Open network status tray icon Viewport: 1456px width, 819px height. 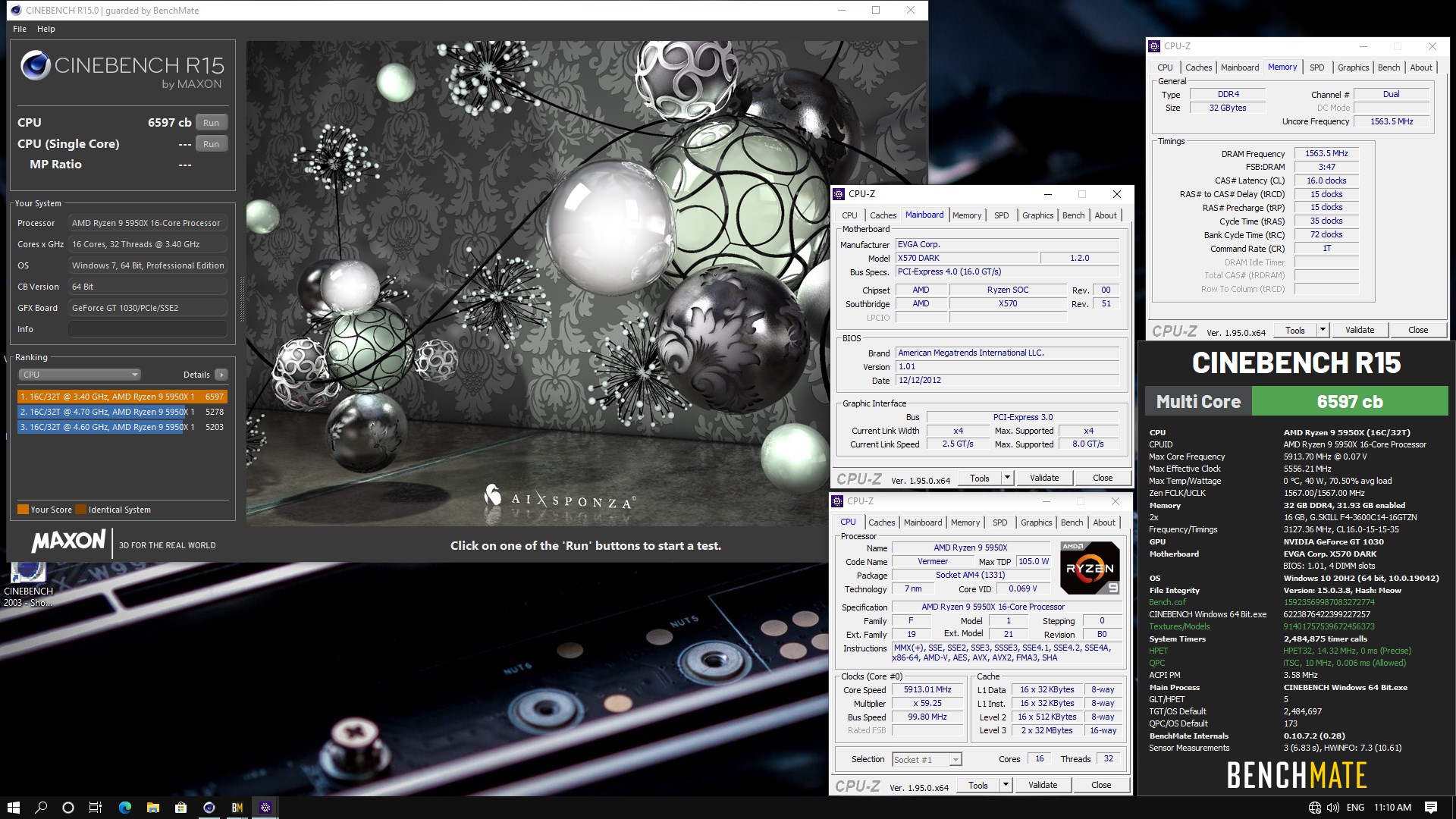tap(1315, 808)
